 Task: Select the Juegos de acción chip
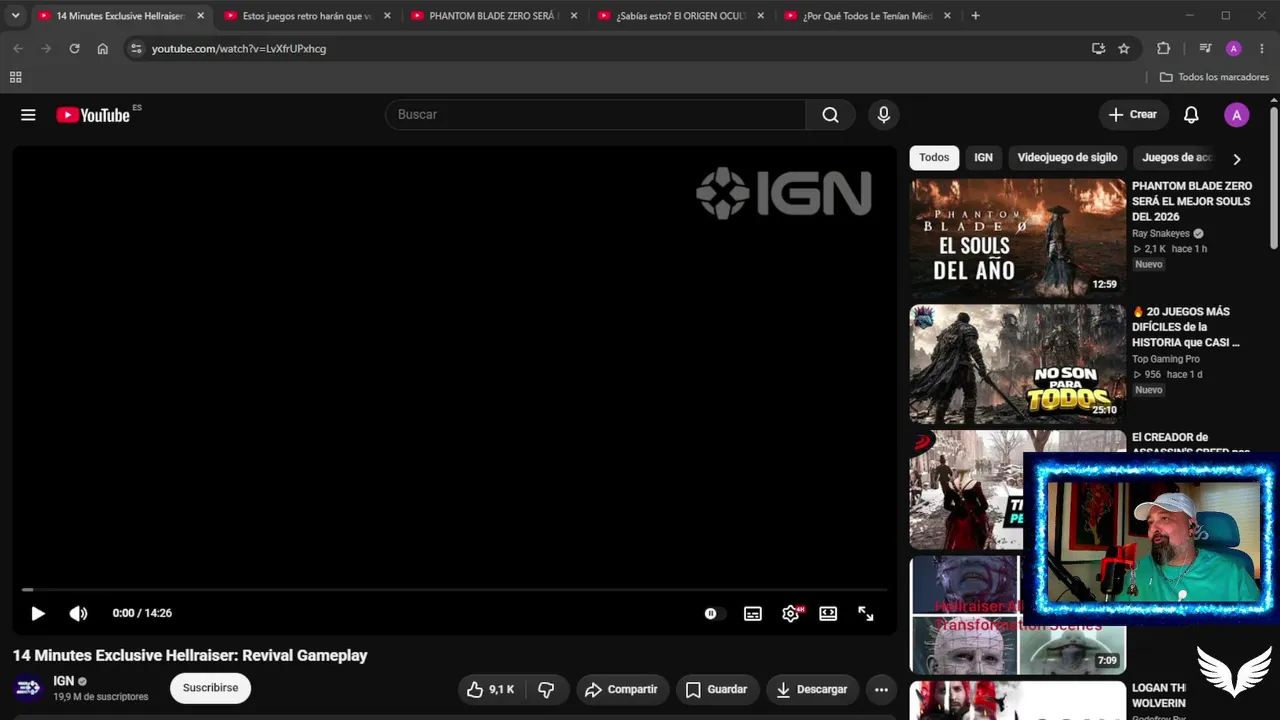[x=1177, y=158]
